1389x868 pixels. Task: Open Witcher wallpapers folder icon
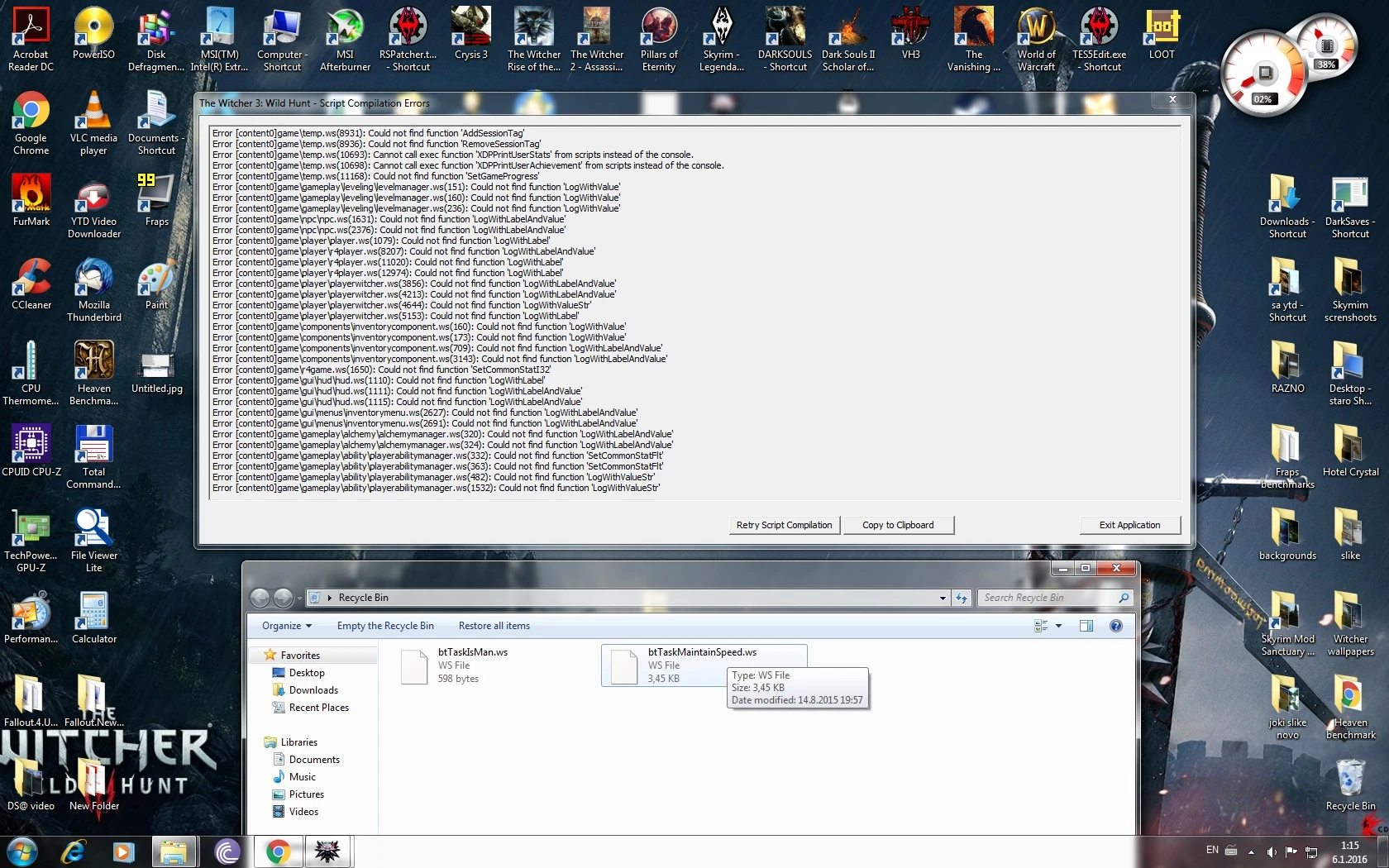(x=1350, y=623)
